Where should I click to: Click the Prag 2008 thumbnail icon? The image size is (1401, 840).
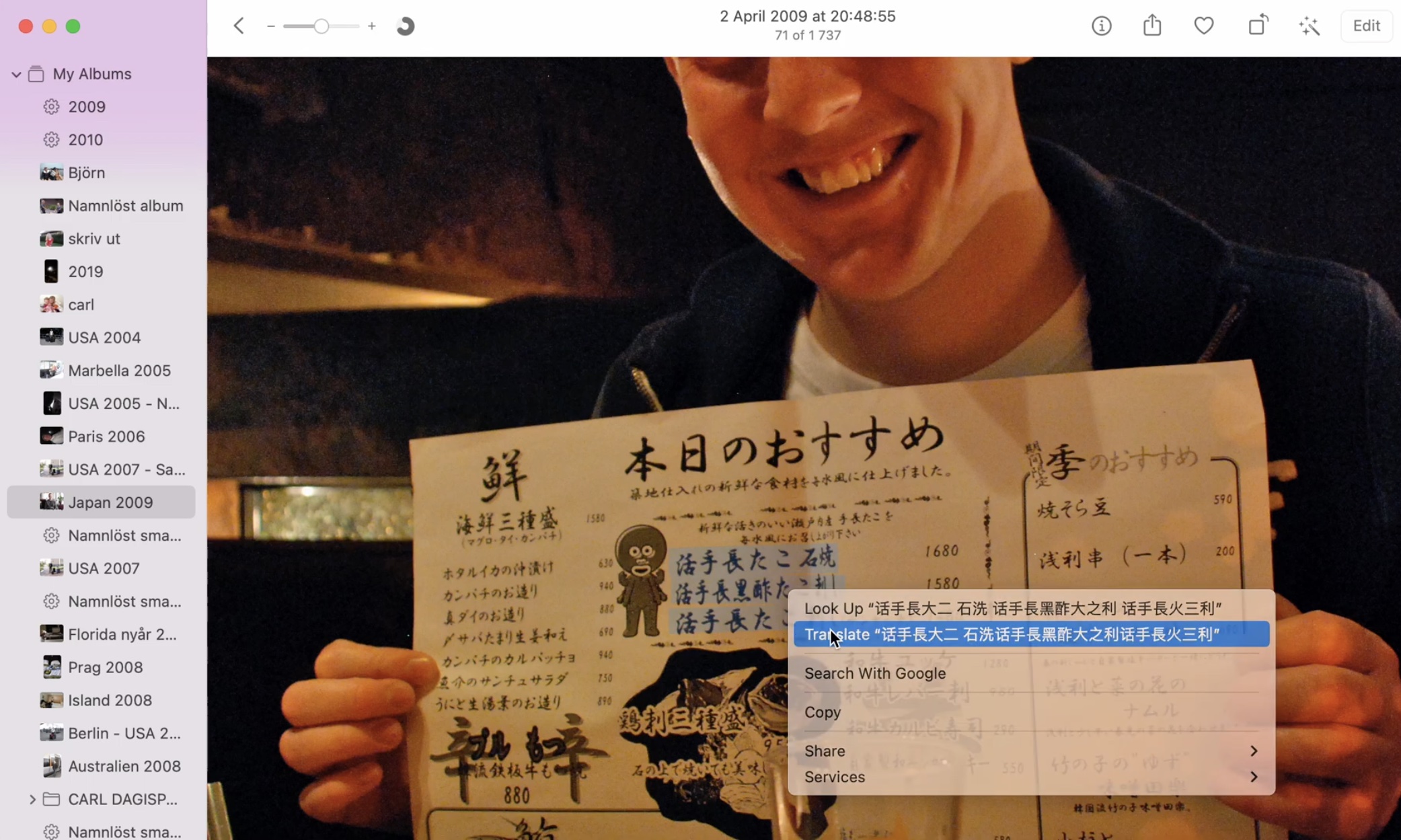point(51,667)
